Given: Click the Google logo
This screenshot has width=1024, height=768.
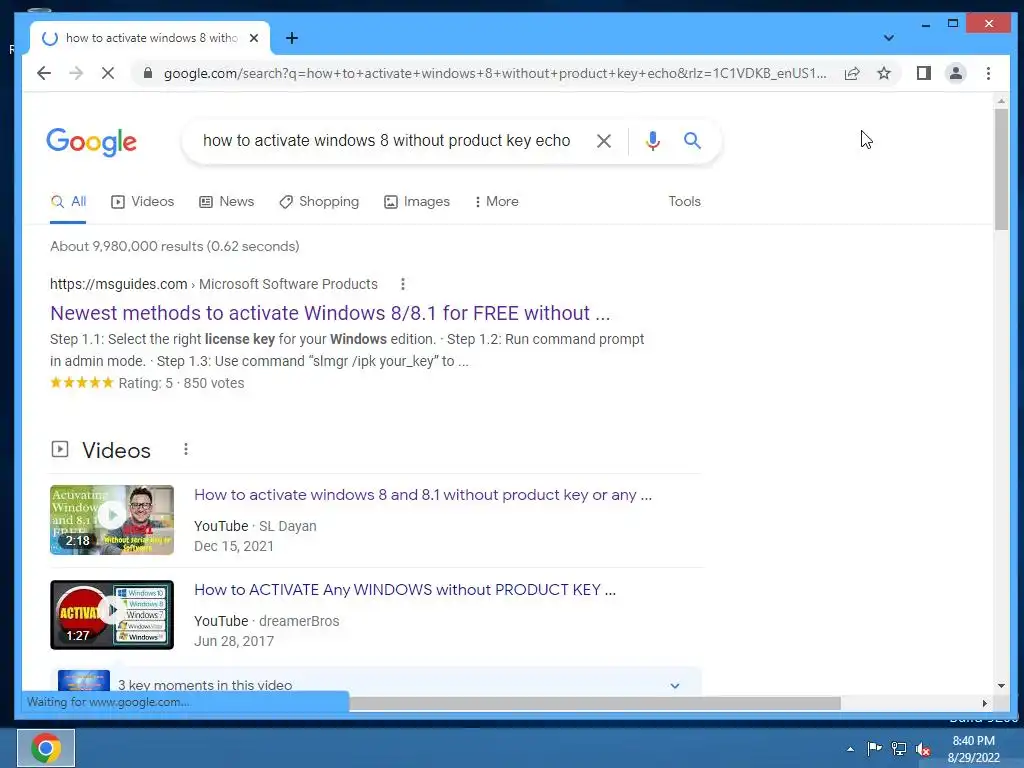Looking at the screenshot, I should click(91, 142).
